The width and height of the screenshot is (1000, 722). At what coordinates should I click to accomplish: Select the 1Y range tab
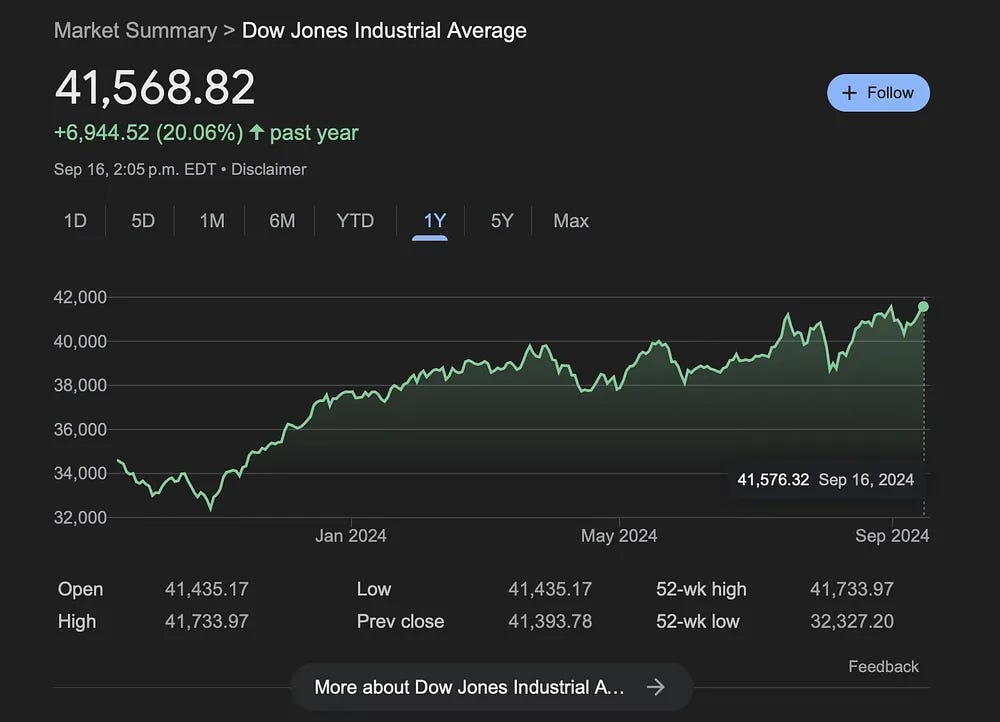(x=434, y=221)
